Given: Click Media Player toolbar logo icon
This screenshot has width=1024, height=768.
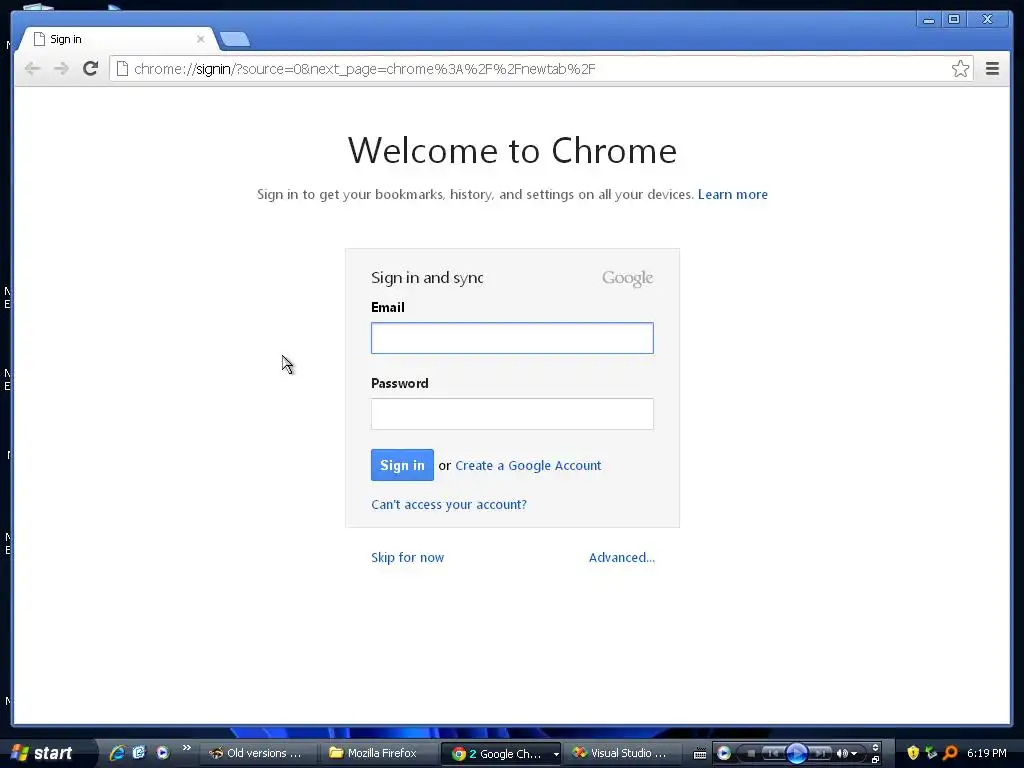Looking at the screenshot, I should [x=724, y=753].
